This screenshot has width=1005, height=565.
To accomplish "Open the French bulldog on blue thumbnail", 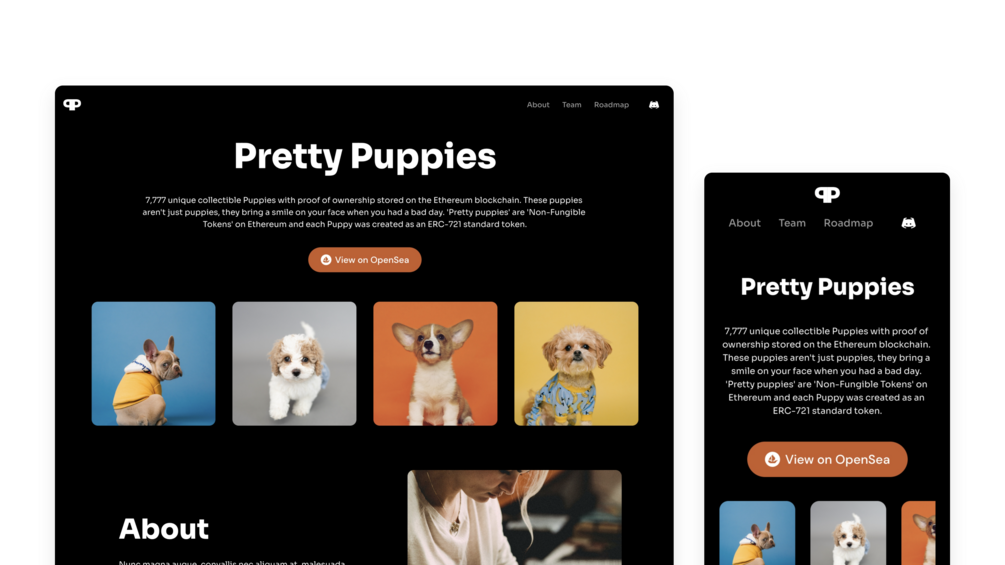I will [x=153, y=364].
